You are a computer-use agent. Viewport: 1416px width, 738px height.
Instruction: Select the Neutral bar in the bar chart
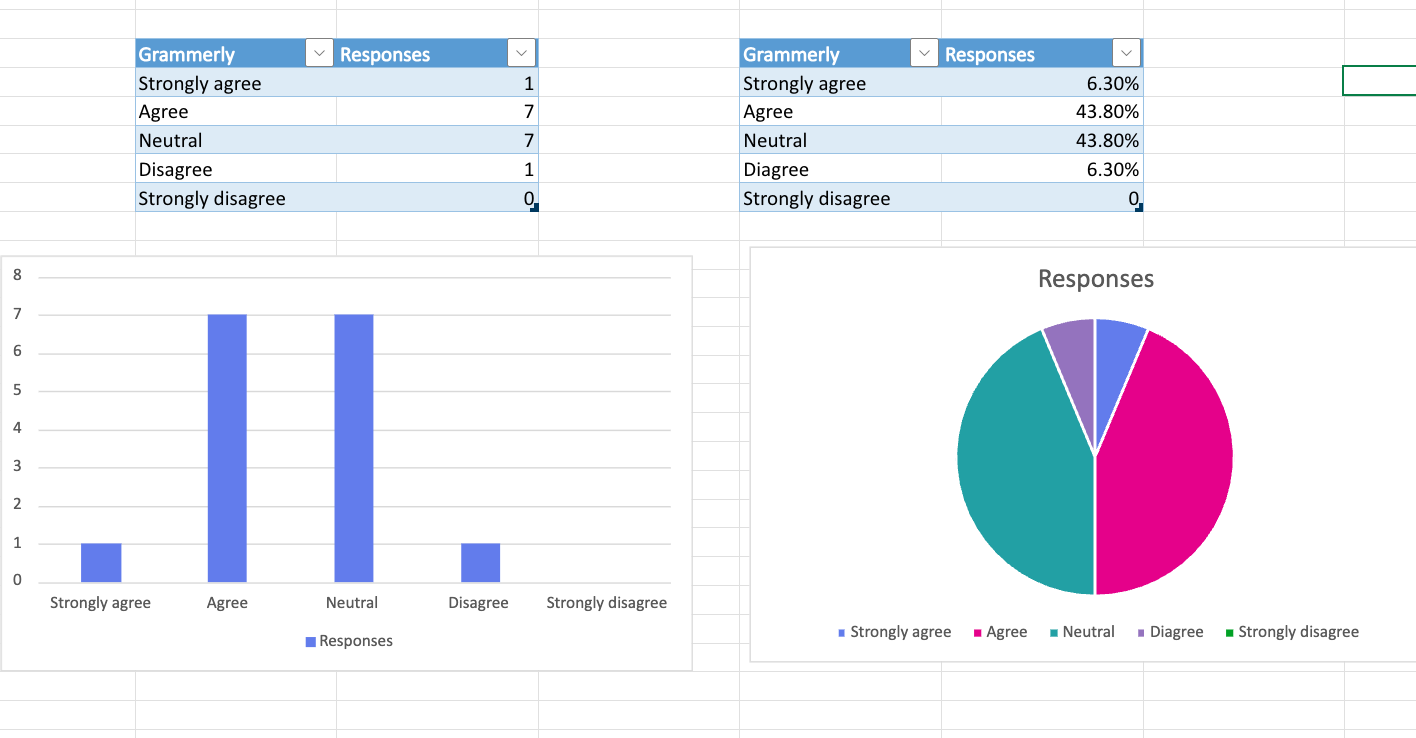click(353, 448)
